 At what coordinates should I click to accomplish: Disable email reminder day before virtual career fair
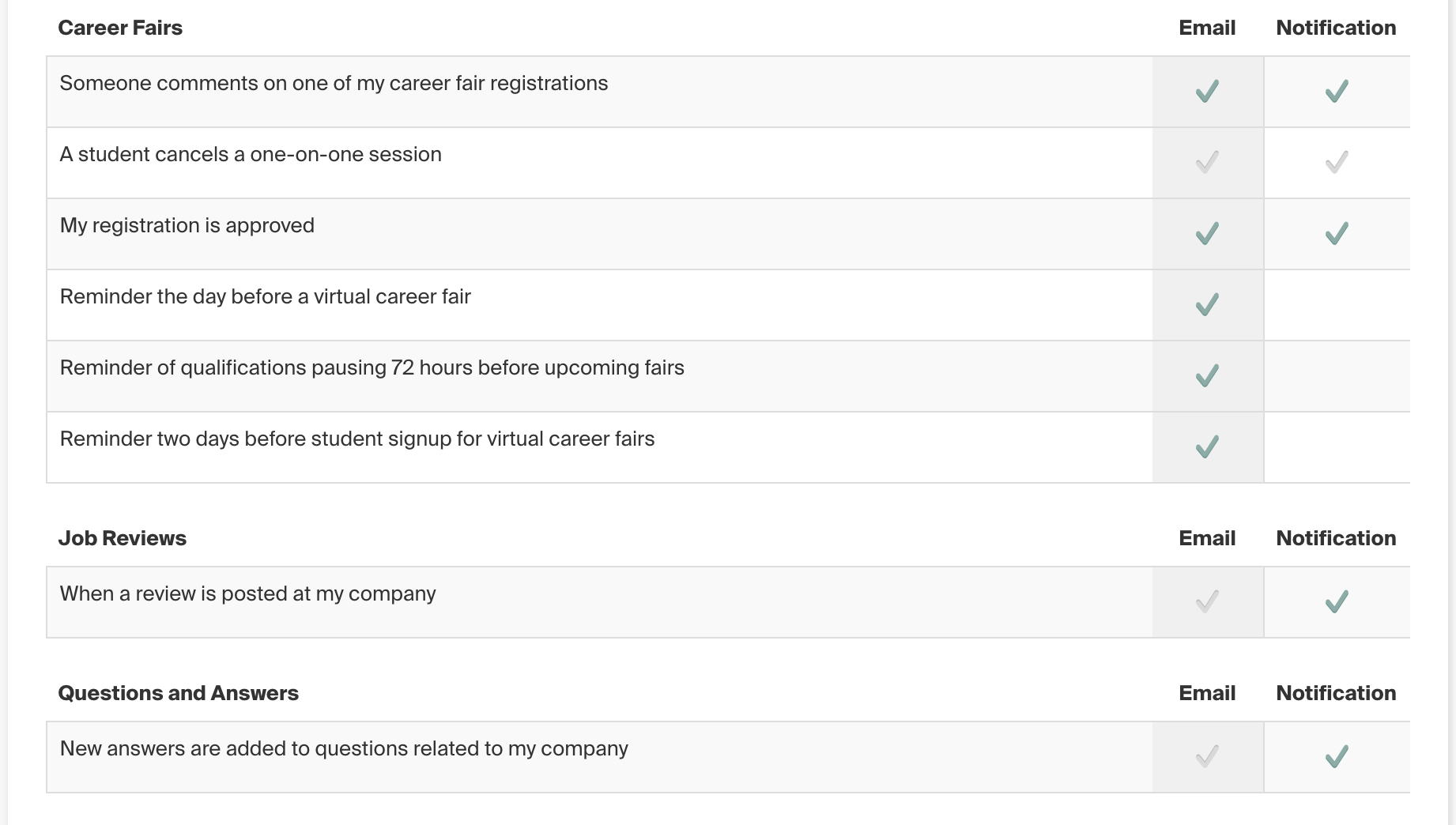click(x=1207, y=305)
